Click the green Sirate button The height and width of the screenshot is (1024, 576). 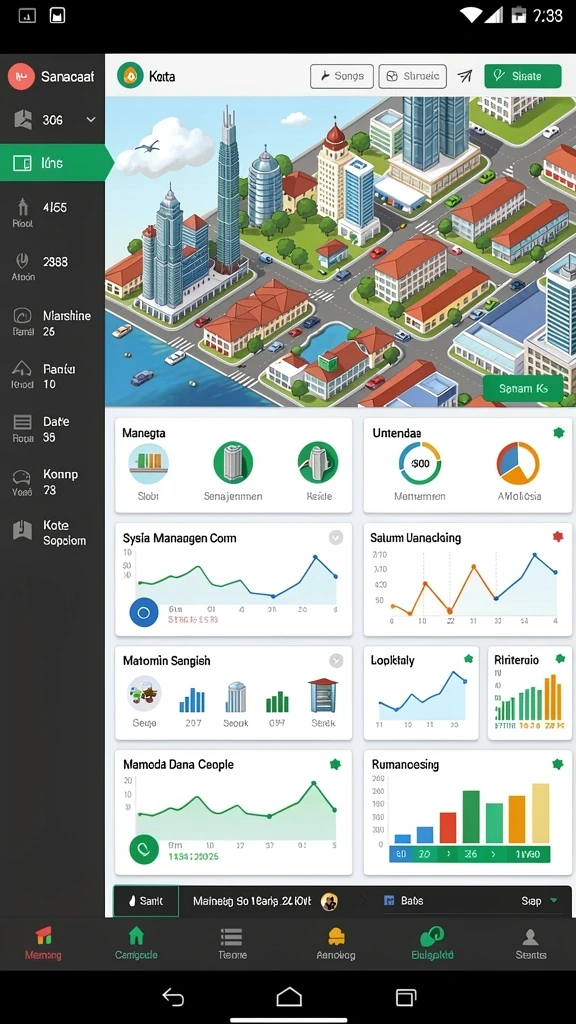click(522, 76)
